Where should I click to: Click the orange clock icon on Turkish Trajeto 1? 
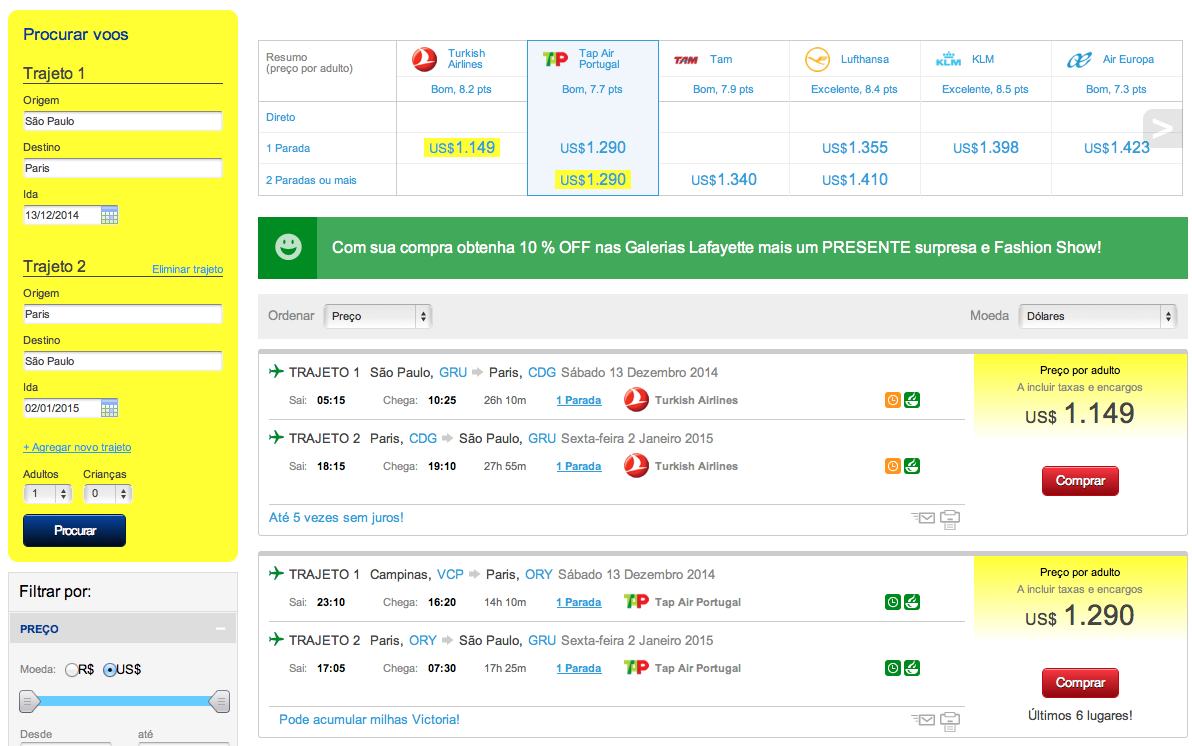pyautogui.click(x=892, y=400)
